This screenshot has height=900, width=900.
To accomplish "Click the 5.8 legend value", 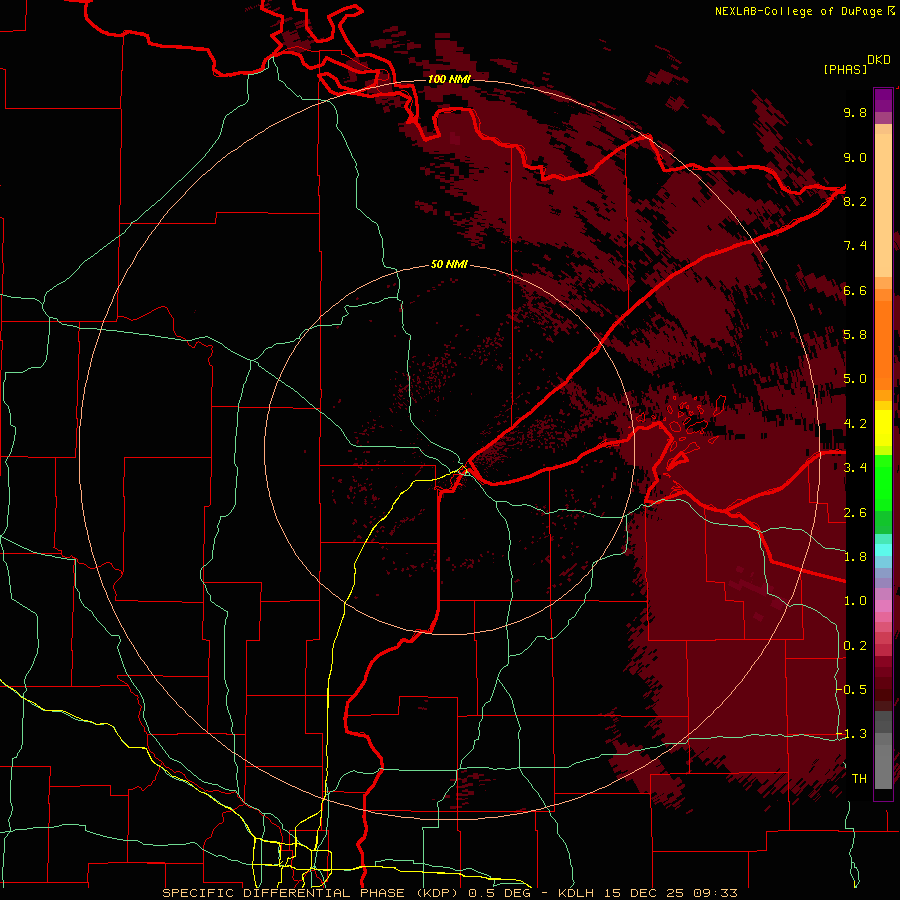I will [855, 335].
